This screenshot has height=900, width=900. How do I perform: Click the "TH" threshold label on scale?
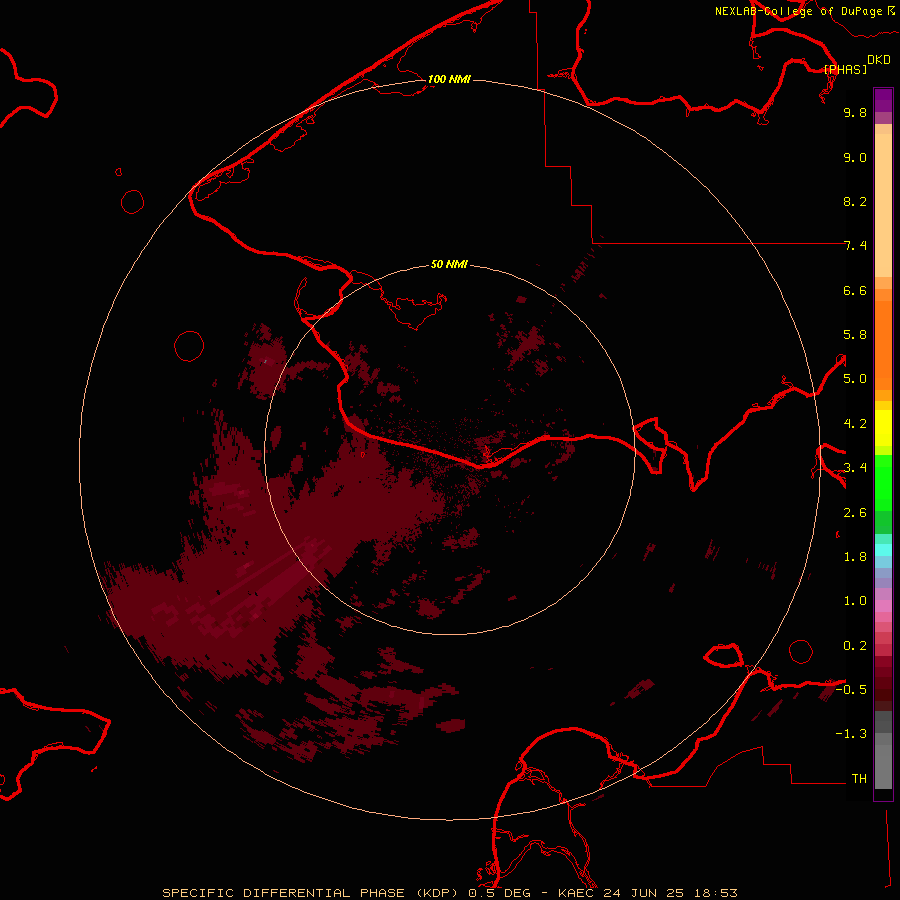[859, 779]
